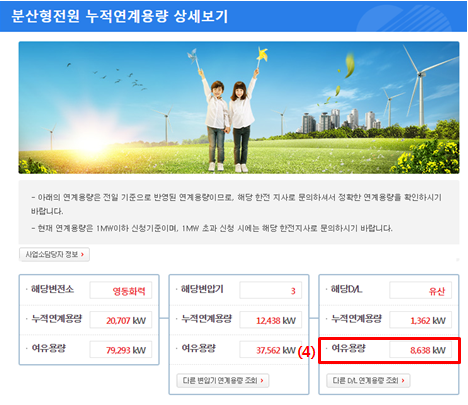The width and height of the screenshot is (468, 405).
Task: Click the 해당변전소 label
Action: click(x=52, y=289)
